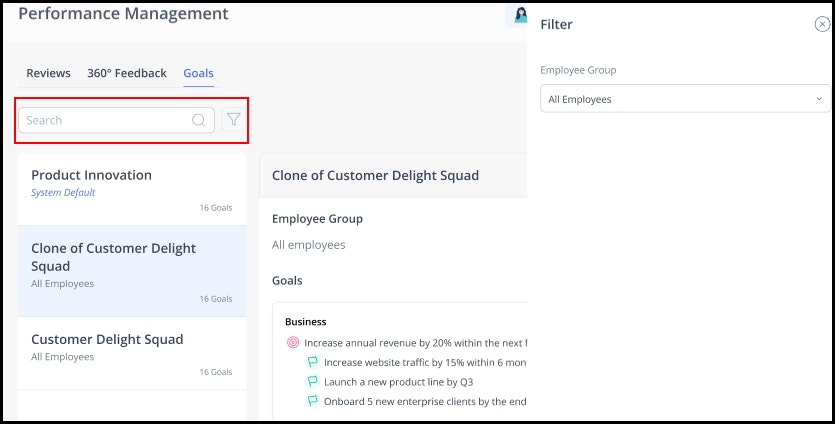
Task: Expand dropdown using the chevron arrow
Action: (x=819, y=99)
